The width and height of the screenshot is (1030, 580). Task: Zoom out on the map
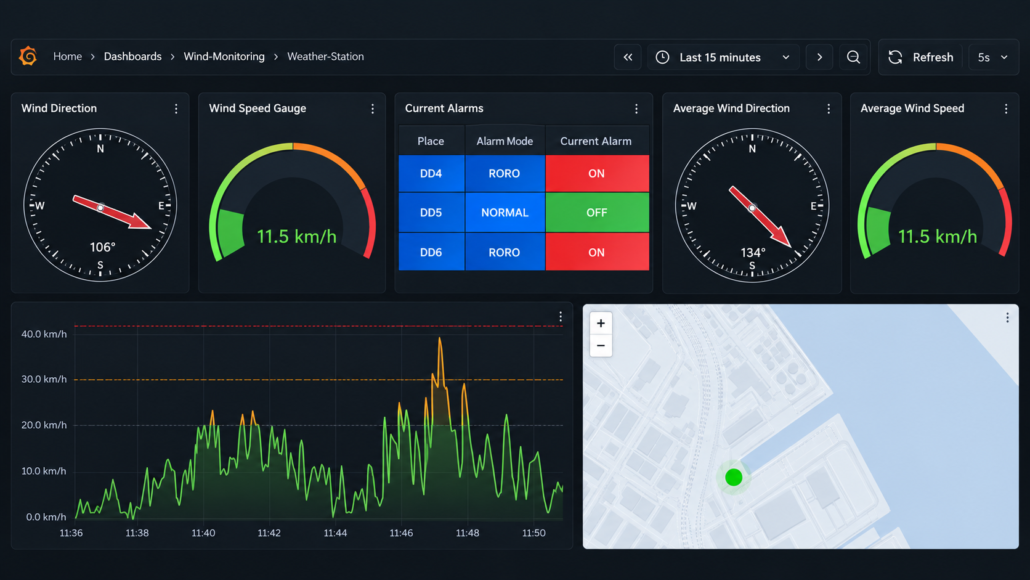pyautogui.click(x=600, y=346)
